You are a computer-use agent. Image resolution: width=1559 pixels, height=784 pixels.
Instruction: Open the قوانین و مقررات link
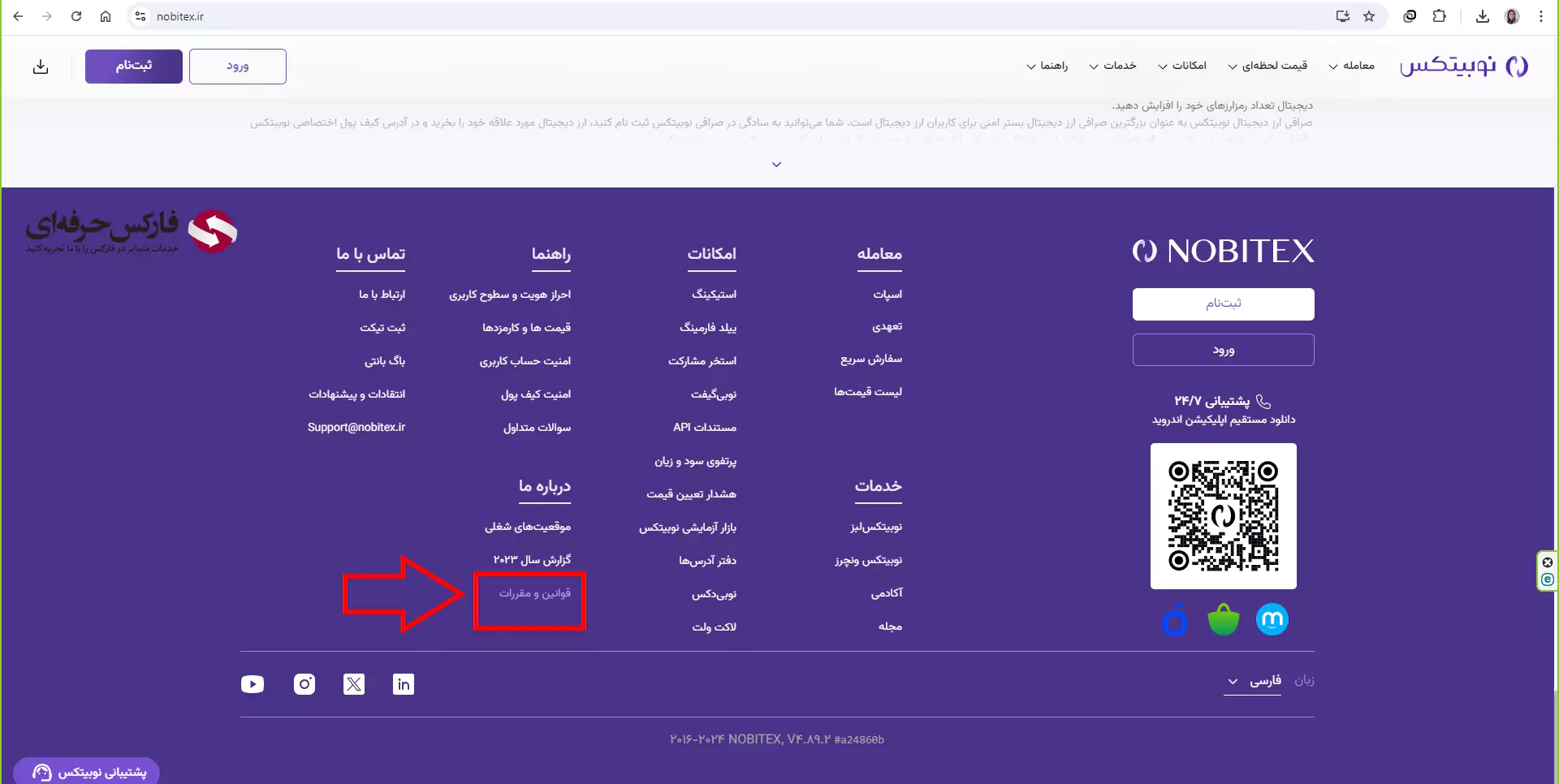point(535,593)
